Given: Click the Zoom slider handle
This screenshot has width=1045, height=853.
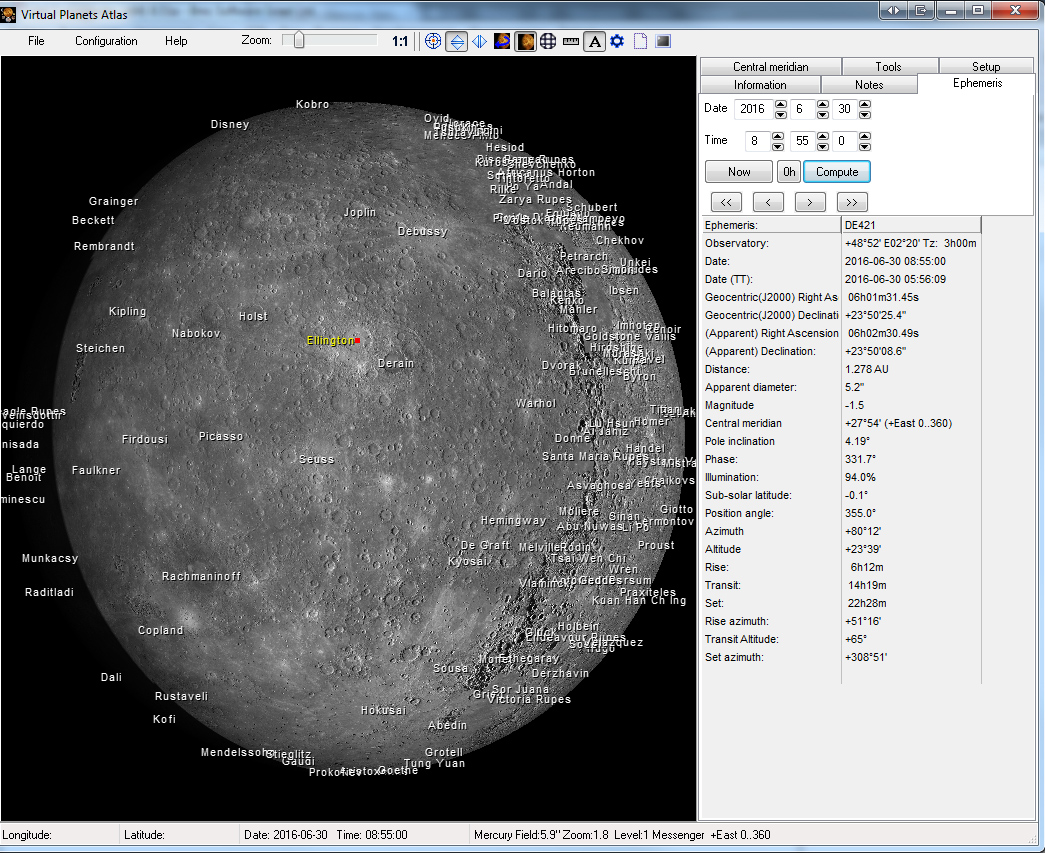Looking at the screenshot, I should click(298, 40).
